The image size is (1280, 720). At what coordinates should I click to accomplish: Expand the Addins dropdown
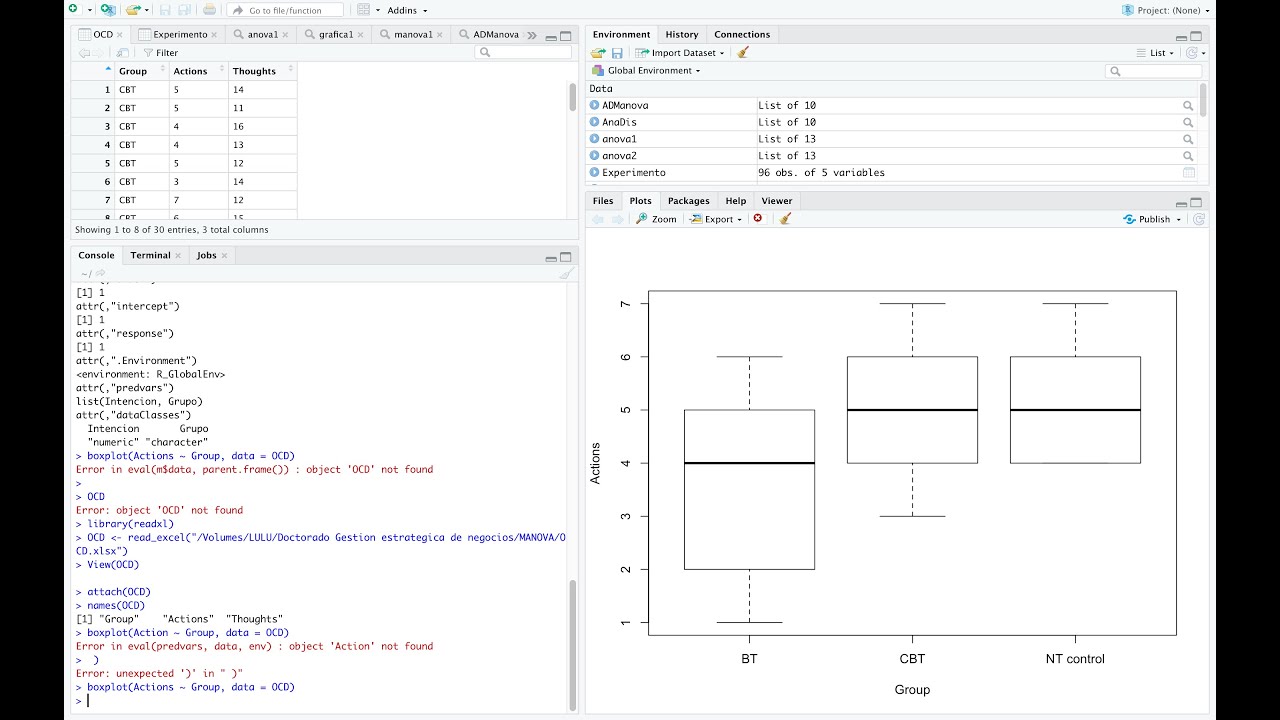tap(407, 10)
